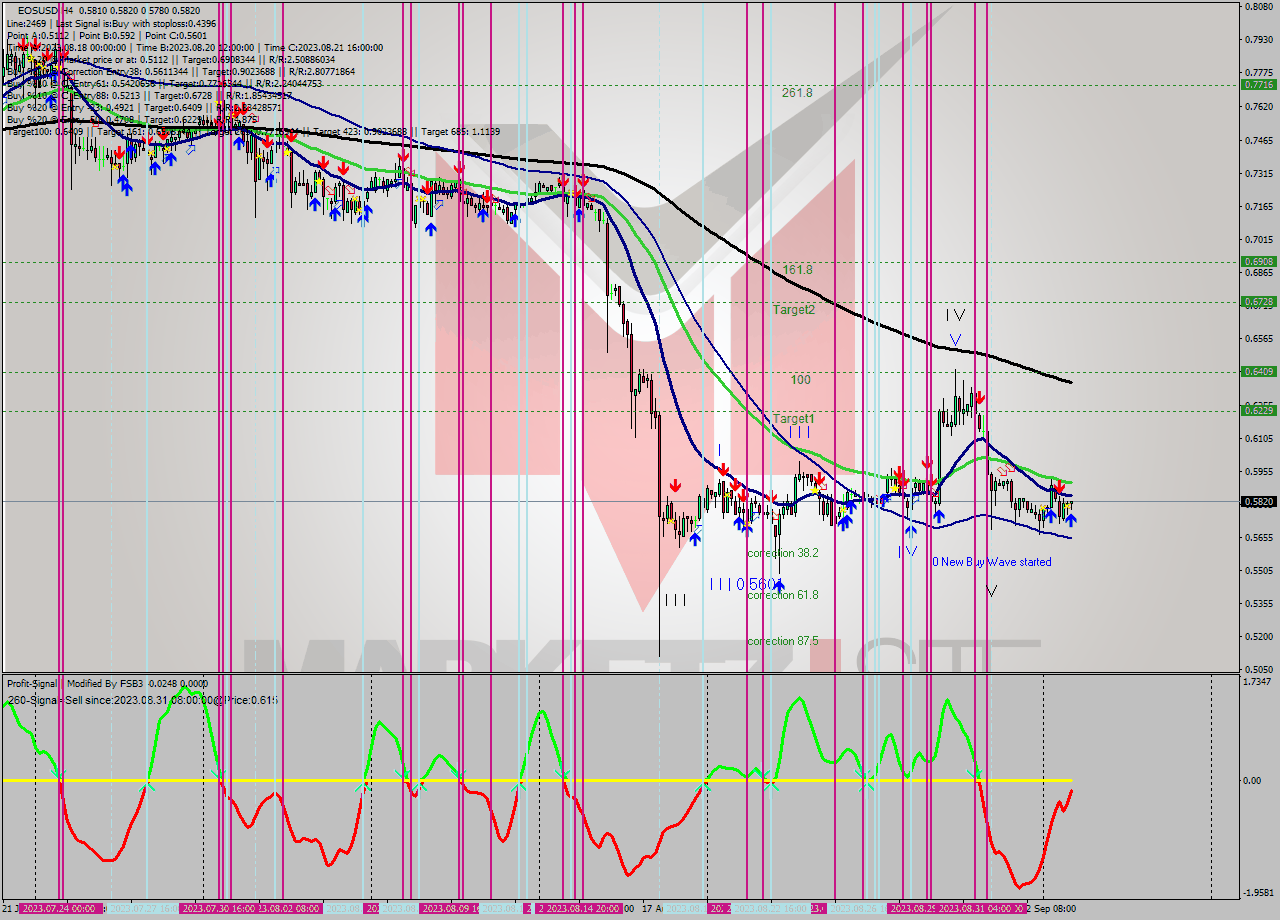Click the green 0.7716 price tag
Image resolution: width=1280 pixels, height=920 pixels.
pyautogui.click(x=1257, y=85)
